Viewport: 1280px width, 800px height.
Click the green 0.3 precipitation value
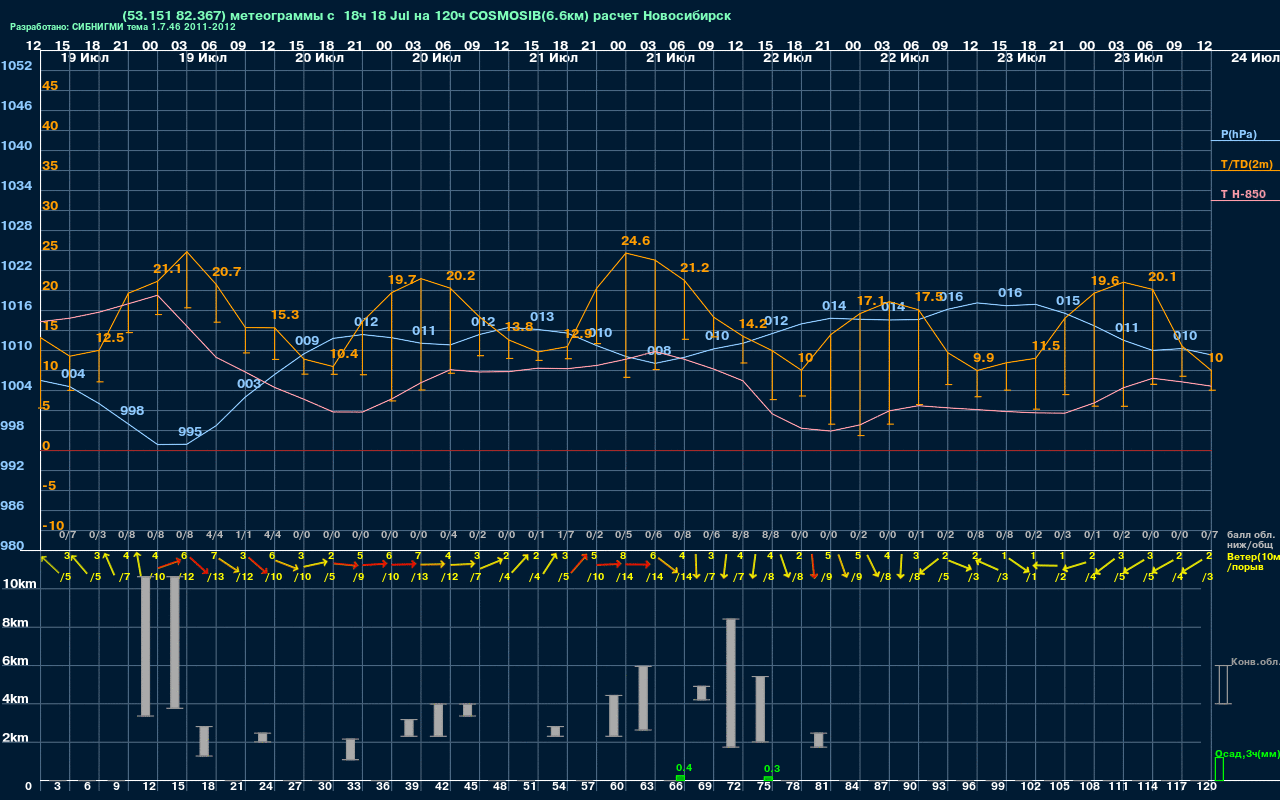[x=771, y=768]
